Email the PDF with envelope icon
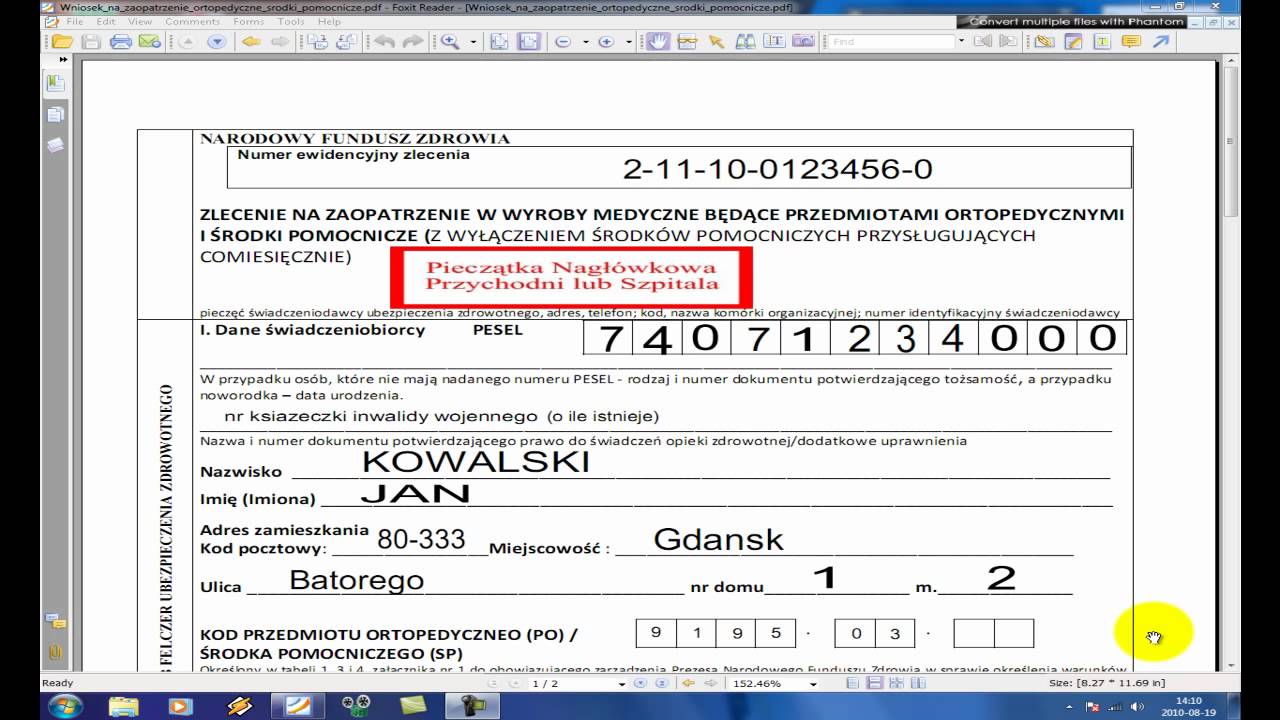The image size is (1280, 720). pyautogui.click(x=149, y=41)
